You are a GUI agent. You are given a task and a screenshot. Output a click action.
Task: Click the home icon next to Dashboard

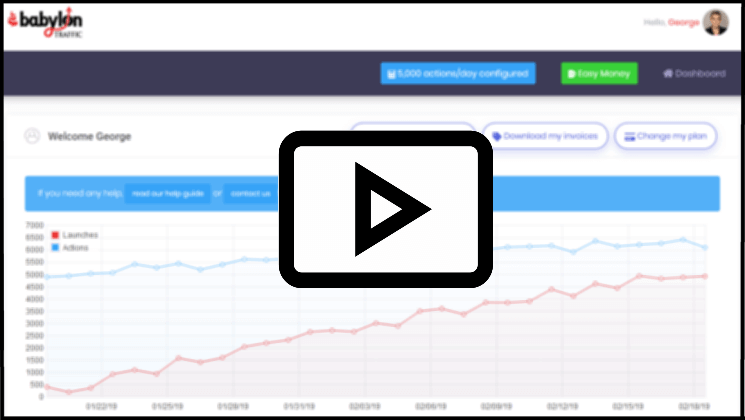[668, 74]
